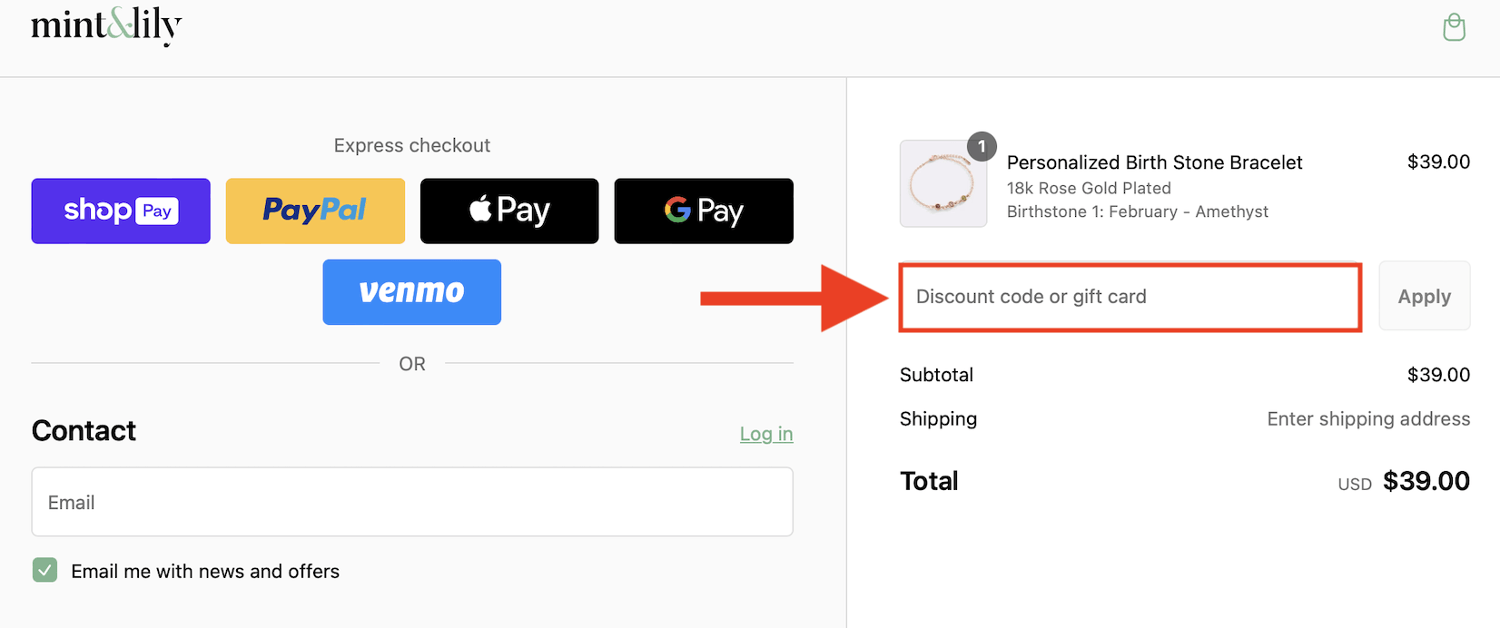Uncheck Email me with news and offers
Screen dimensions: 1500x628
(45, 570)
